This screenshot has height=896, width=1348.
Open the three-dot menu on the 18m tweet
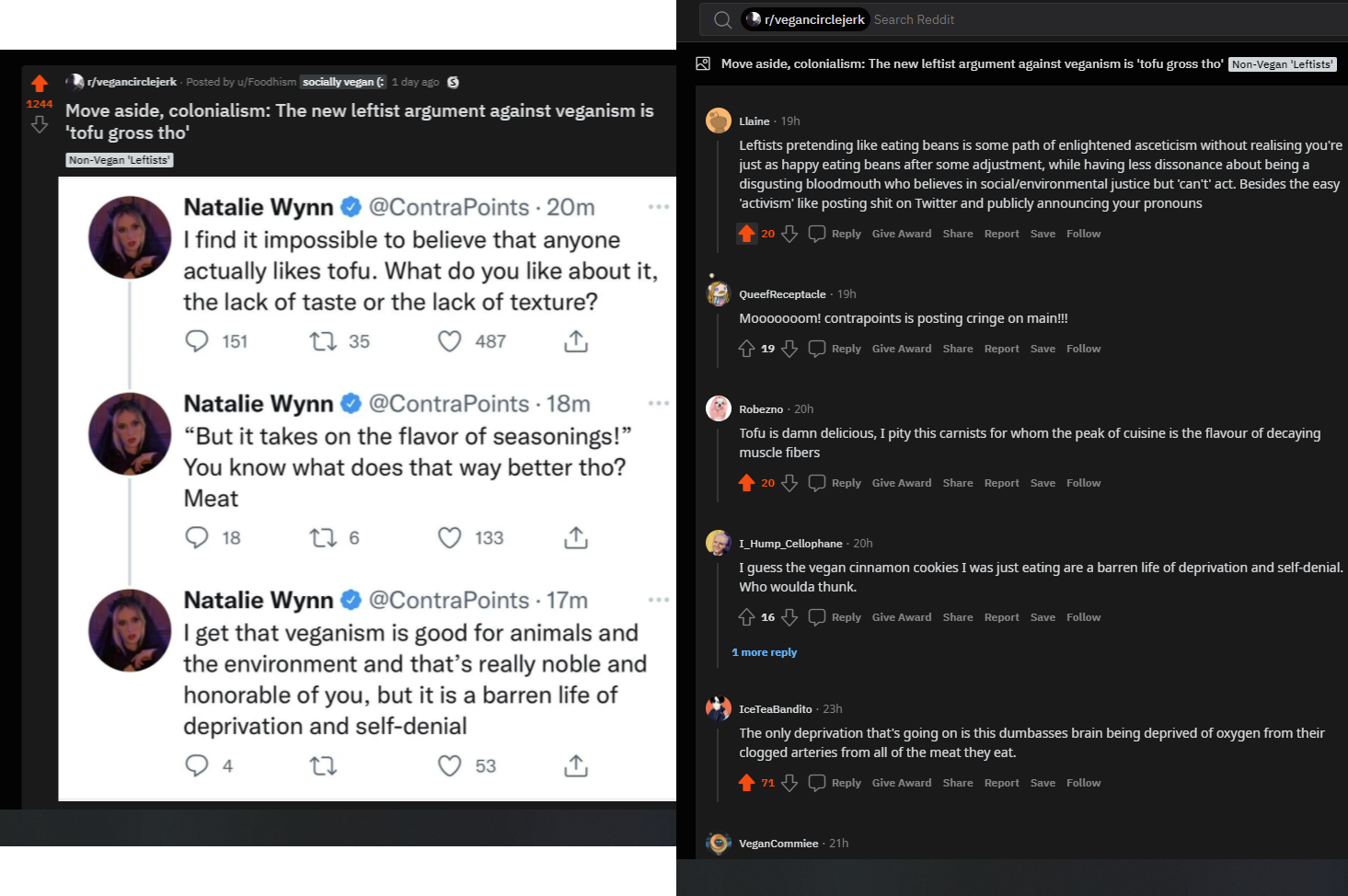coord(659,403)
